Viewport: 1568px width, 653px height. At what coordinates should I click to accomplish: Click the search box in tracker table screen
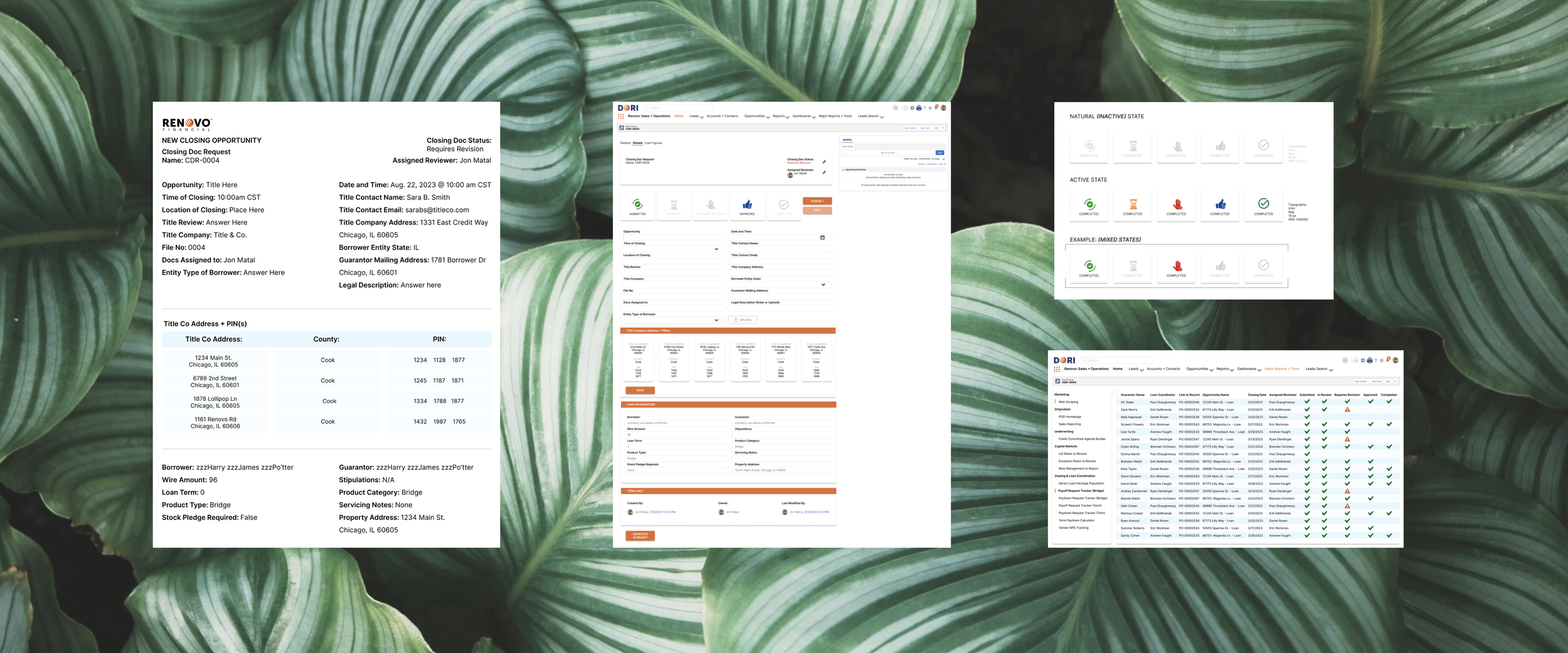[1116, 360]
